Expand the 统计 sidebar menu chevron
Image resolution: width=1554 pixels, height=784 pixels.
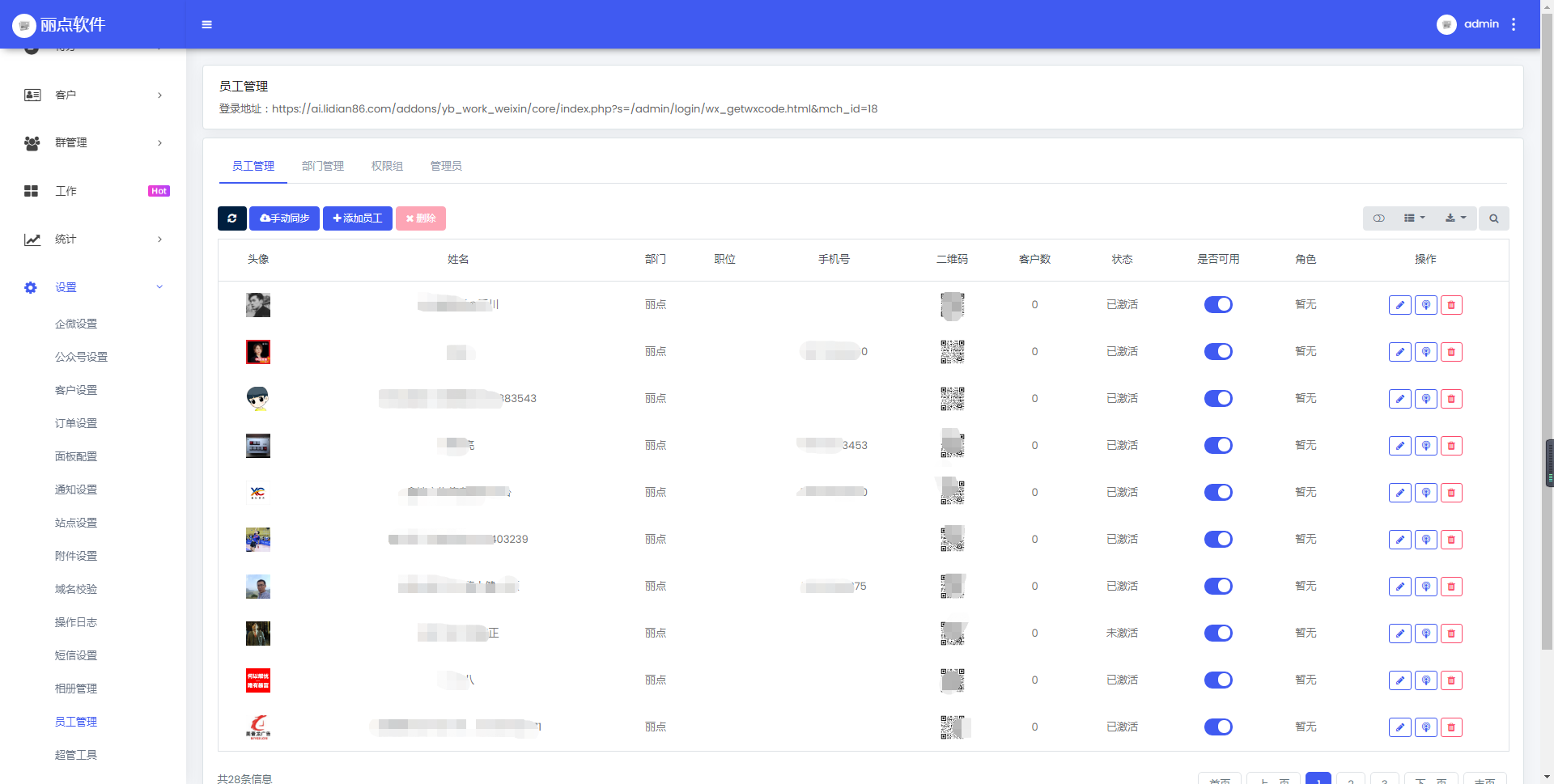coord(159,239)
